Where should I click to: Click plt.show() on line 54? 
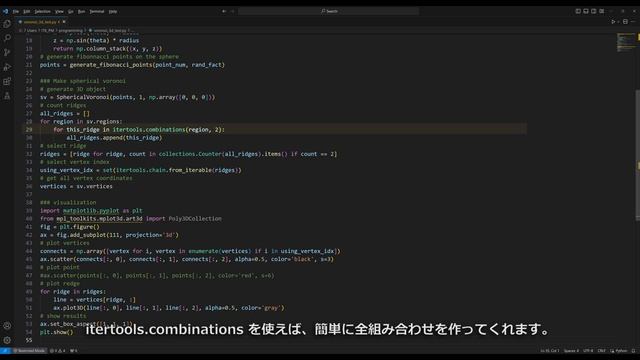(x=56, y=332)
